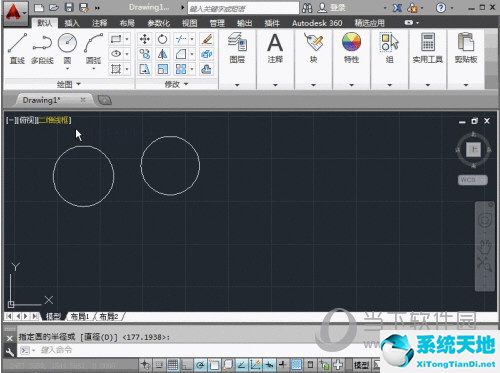Select the Arc (圆弧) tool
500x373 pixels.
pos(93,48)
